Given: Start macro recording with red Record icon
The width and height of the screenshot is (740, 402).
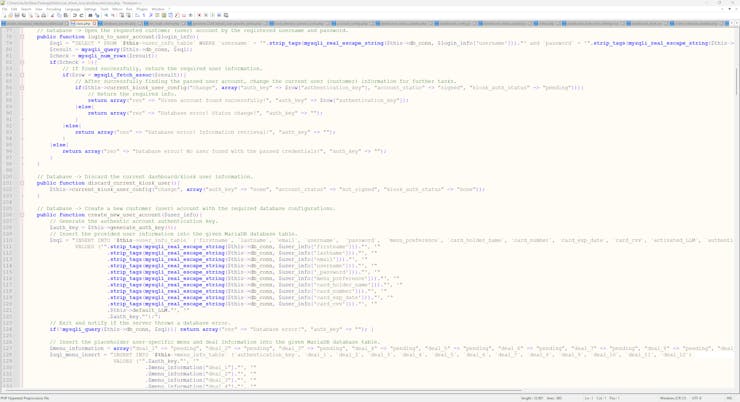Looking at the screenshot, I should click(x=199, y=15).
